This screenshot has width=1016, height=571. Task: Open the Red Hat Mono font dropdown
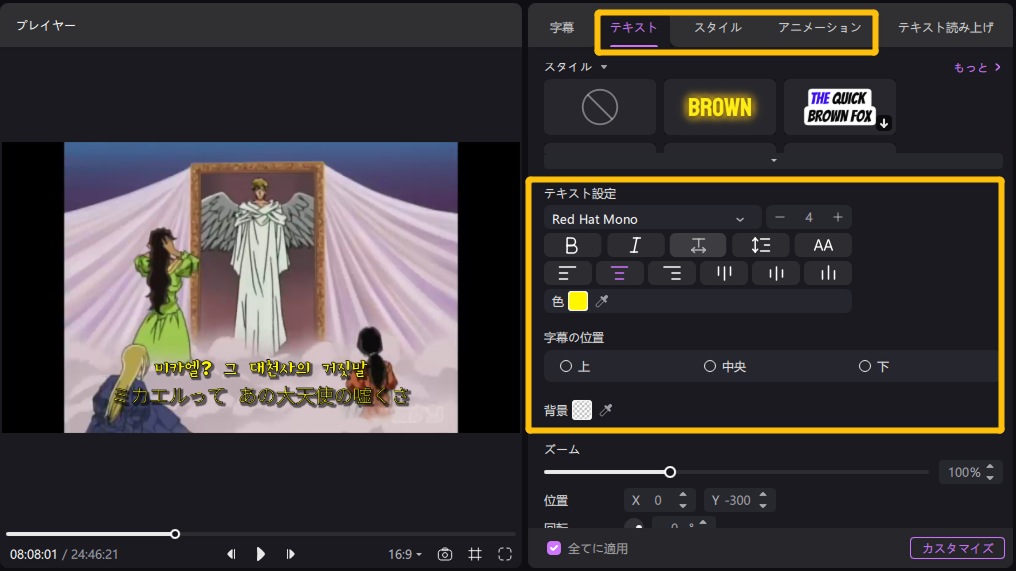point(652,218)
